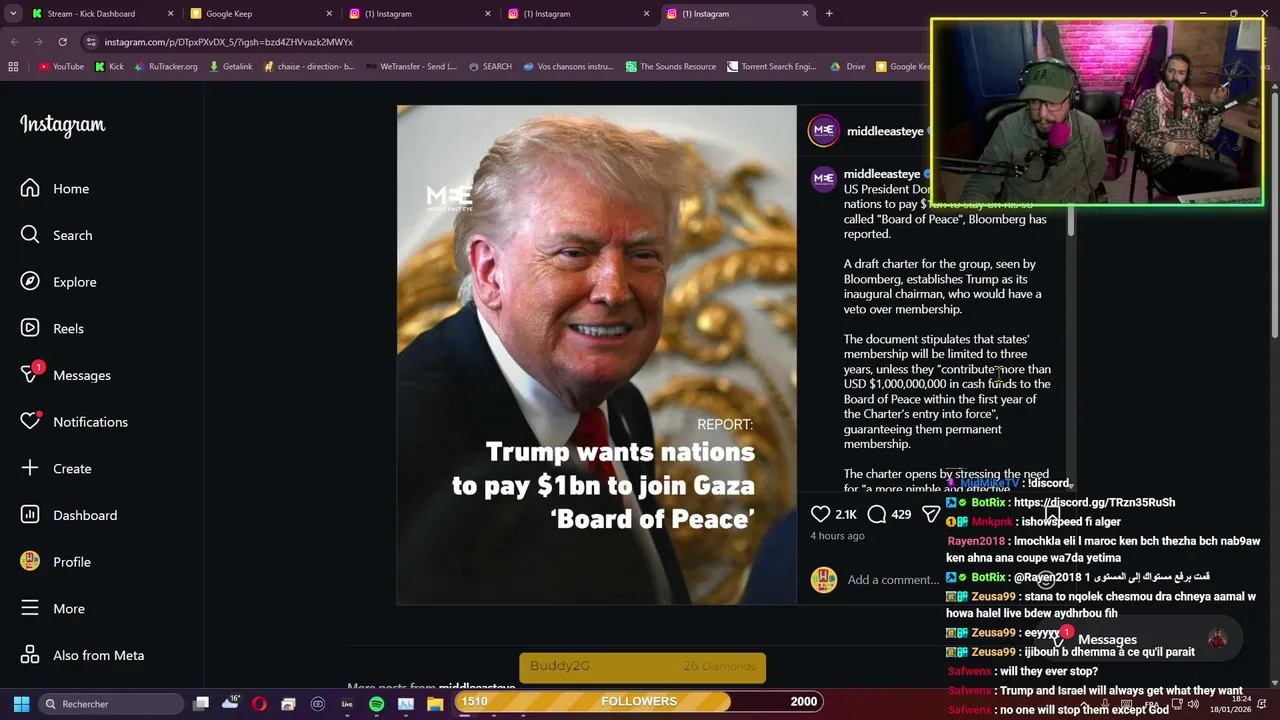
Task: Open a new browser tab
Action: click(x=829, y=14)
